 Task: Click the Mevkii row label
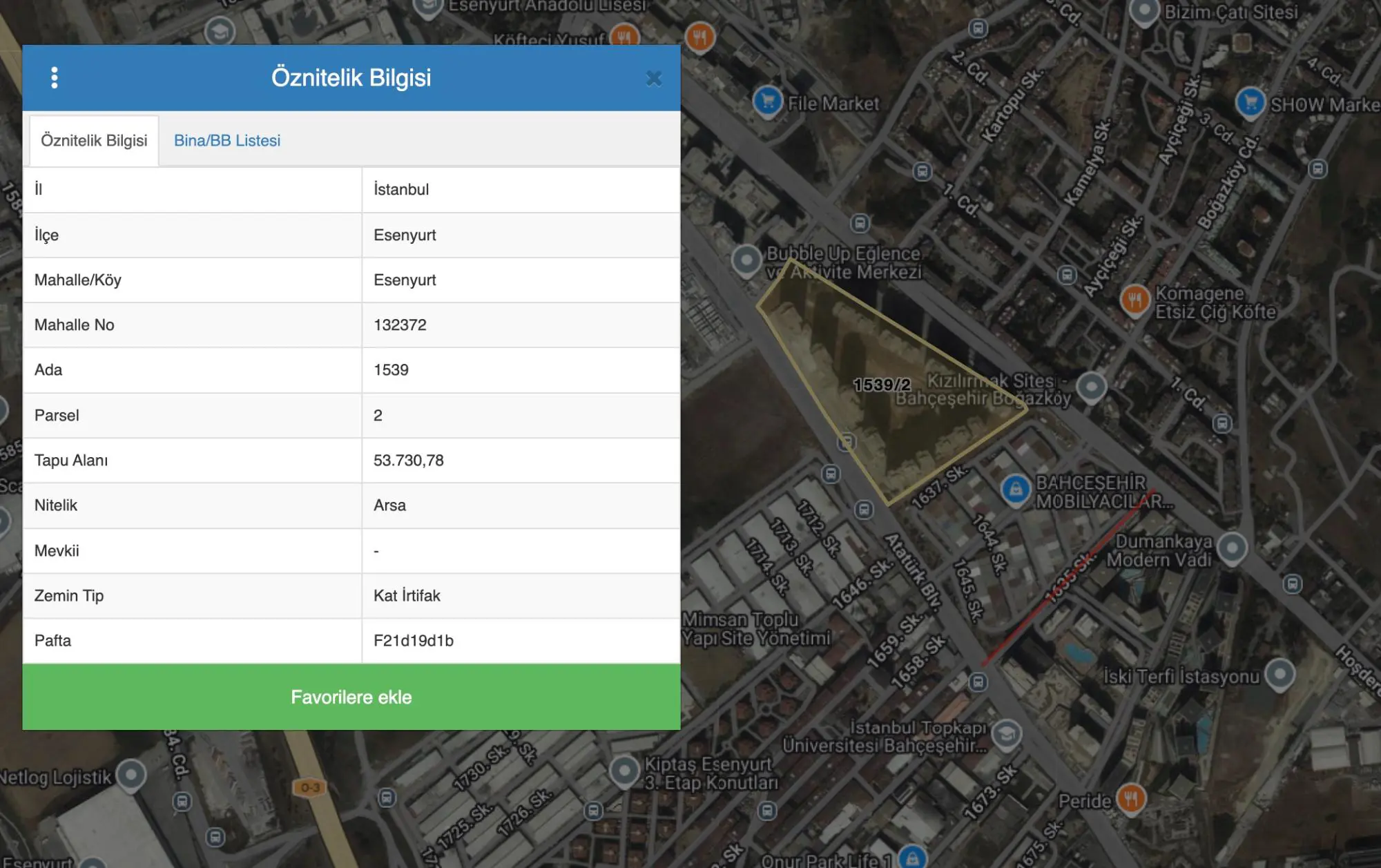click(x=57, y=551)
